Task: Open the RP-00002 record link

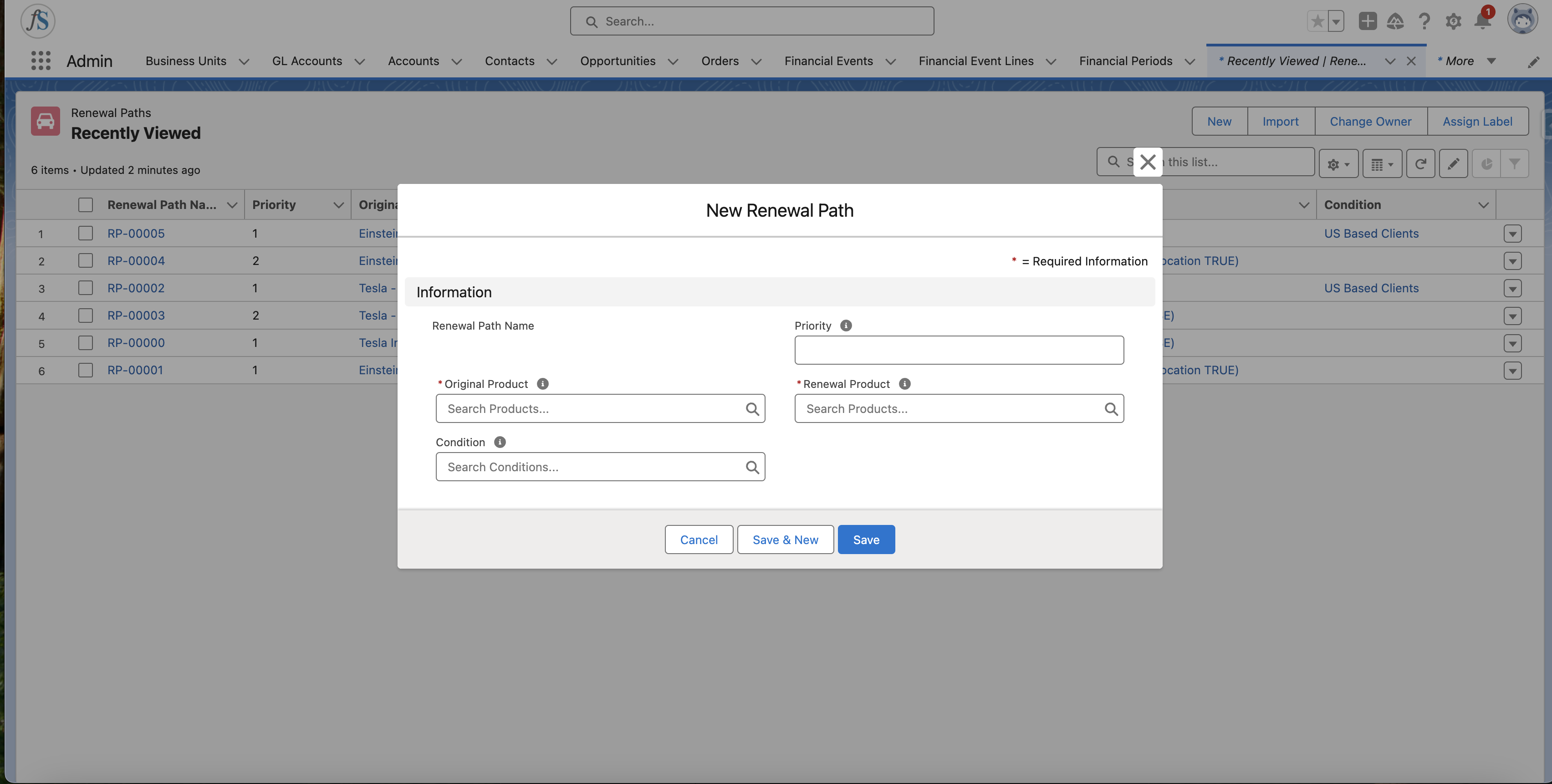Action: [x=136, y=289]
